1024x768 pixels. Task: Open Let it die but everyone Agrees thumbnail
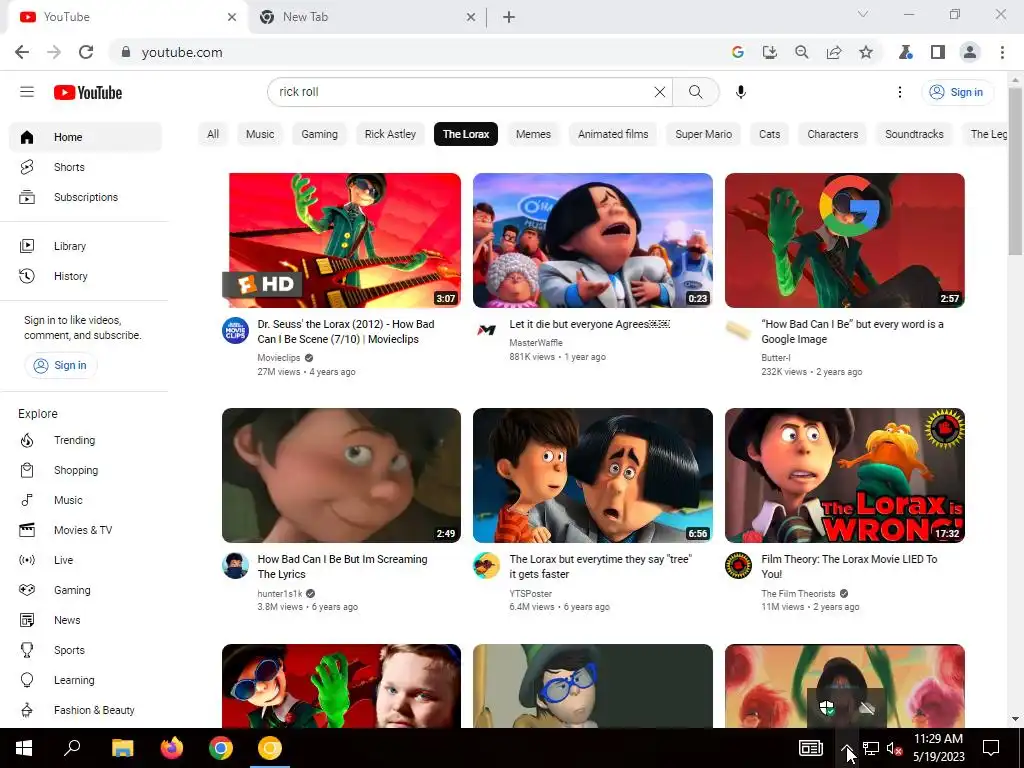[x=593, y=240]
